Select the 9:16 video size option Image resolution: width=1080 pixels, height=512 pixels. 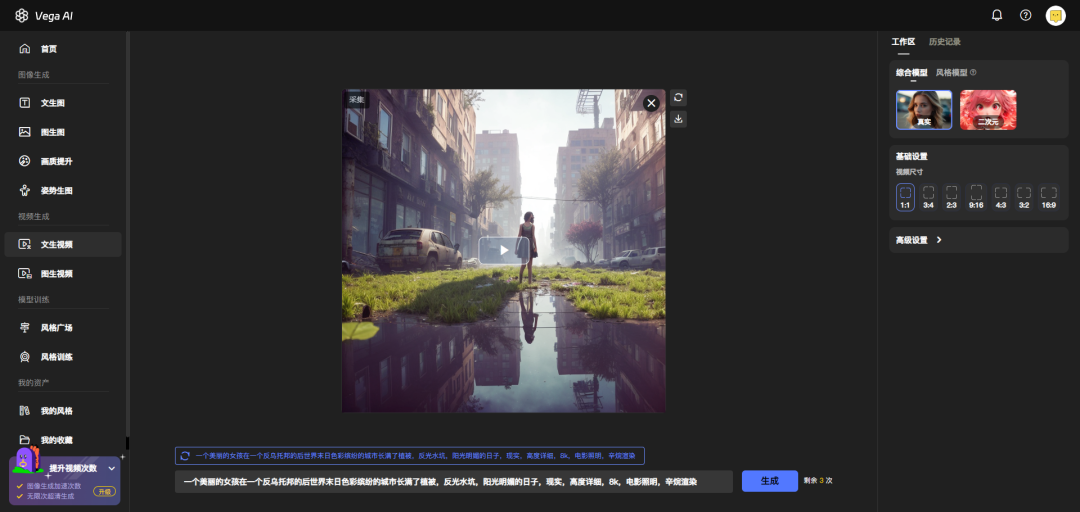click(976, 196)
